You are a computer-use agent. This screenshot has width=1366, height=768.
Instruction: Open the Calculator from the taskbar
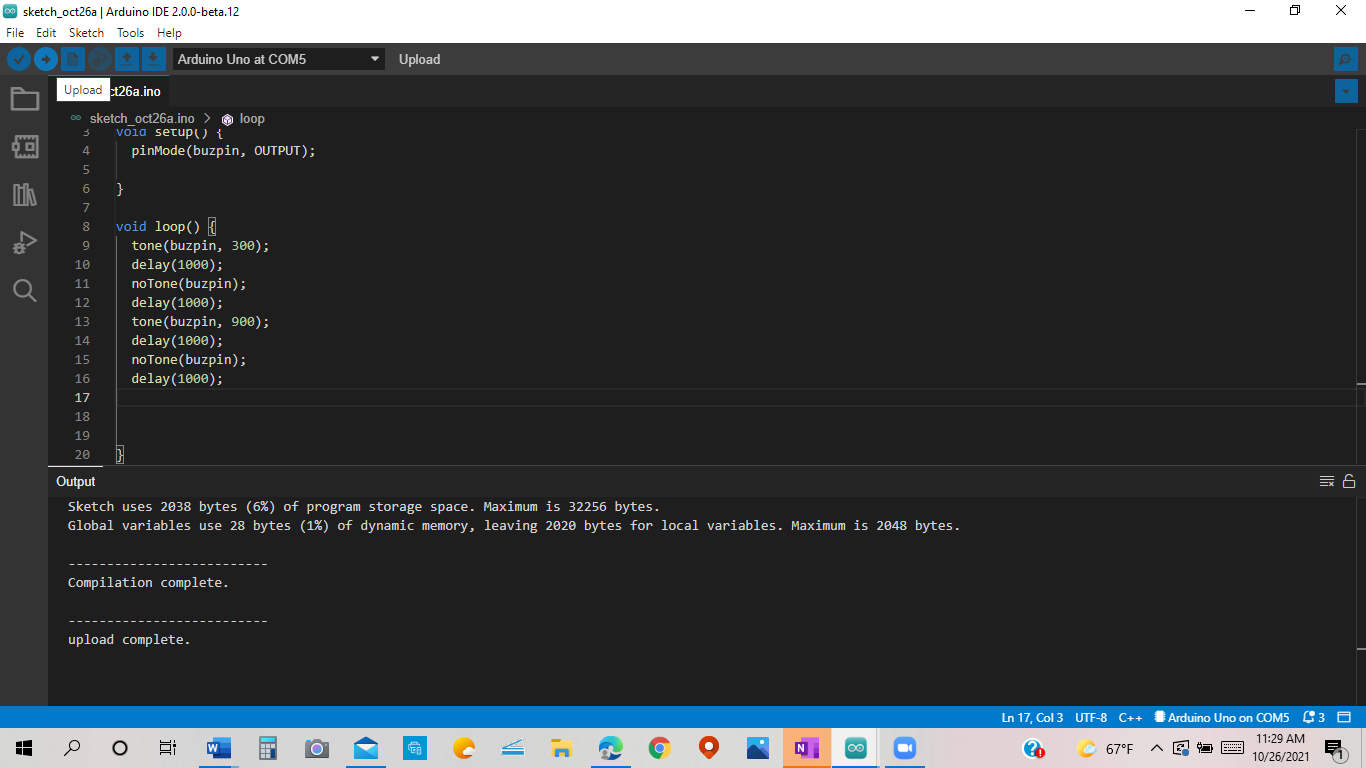tap(267, 748)
